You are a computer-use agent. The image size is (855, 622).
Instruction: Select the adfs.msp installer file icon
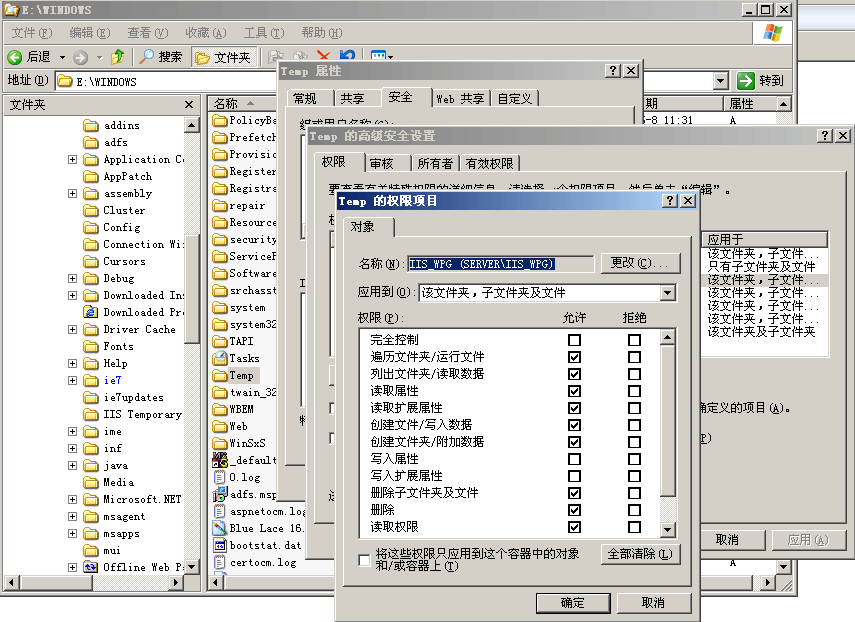[220, 494]
